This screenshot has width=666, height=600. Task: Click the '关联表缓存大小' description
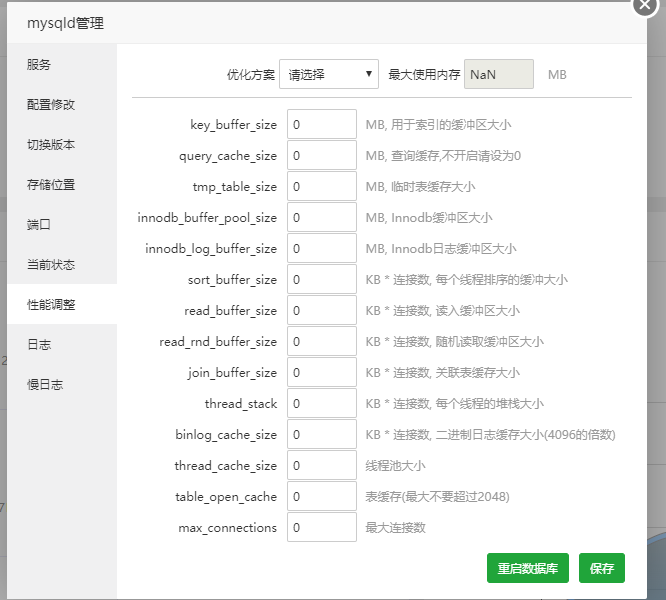[x=478, y=372]
